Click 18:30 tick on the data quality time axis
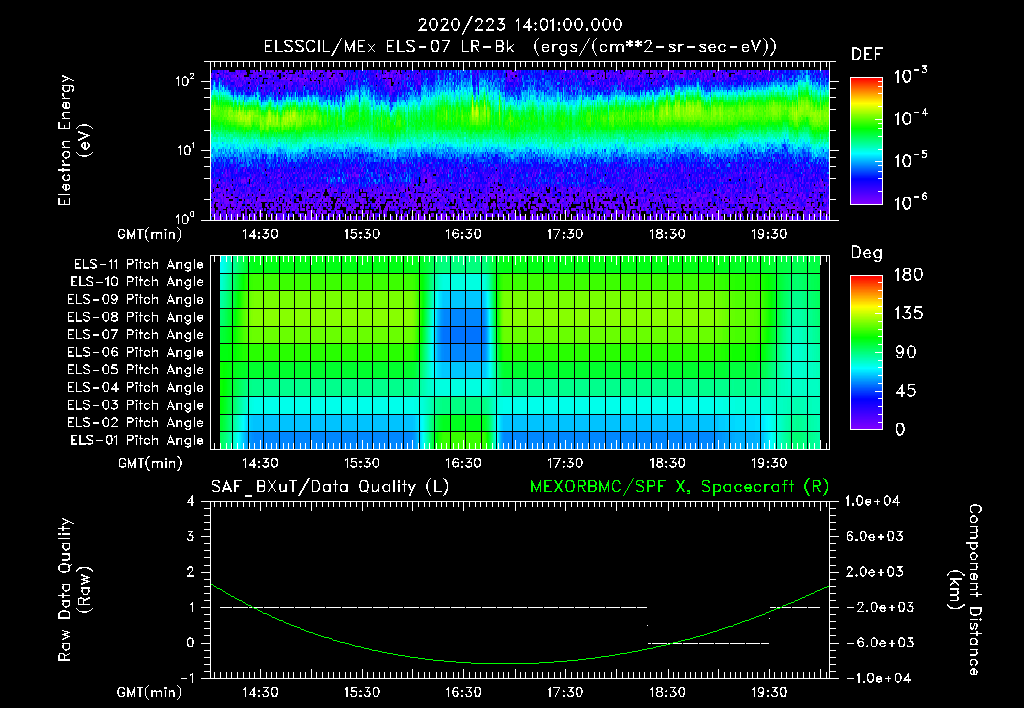The image size is (1024, 708). click(667, 692)
